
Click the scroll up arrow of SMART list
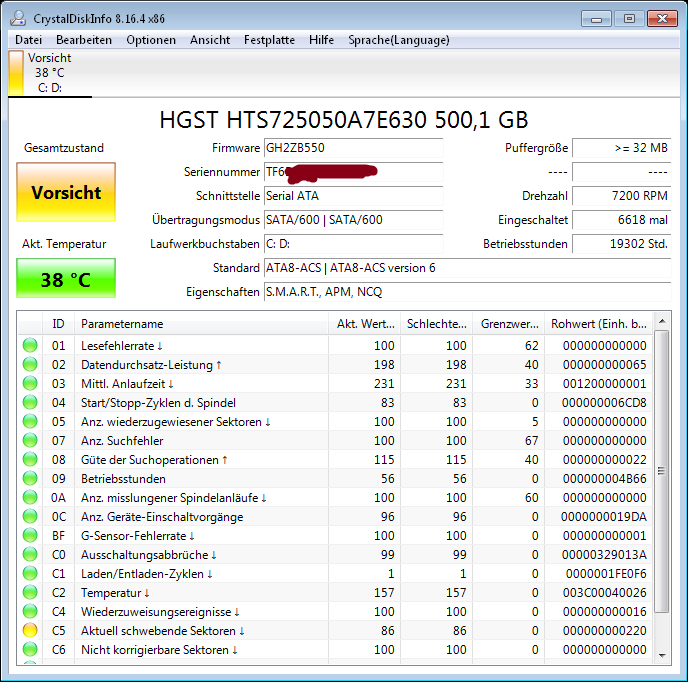(662, 321)
